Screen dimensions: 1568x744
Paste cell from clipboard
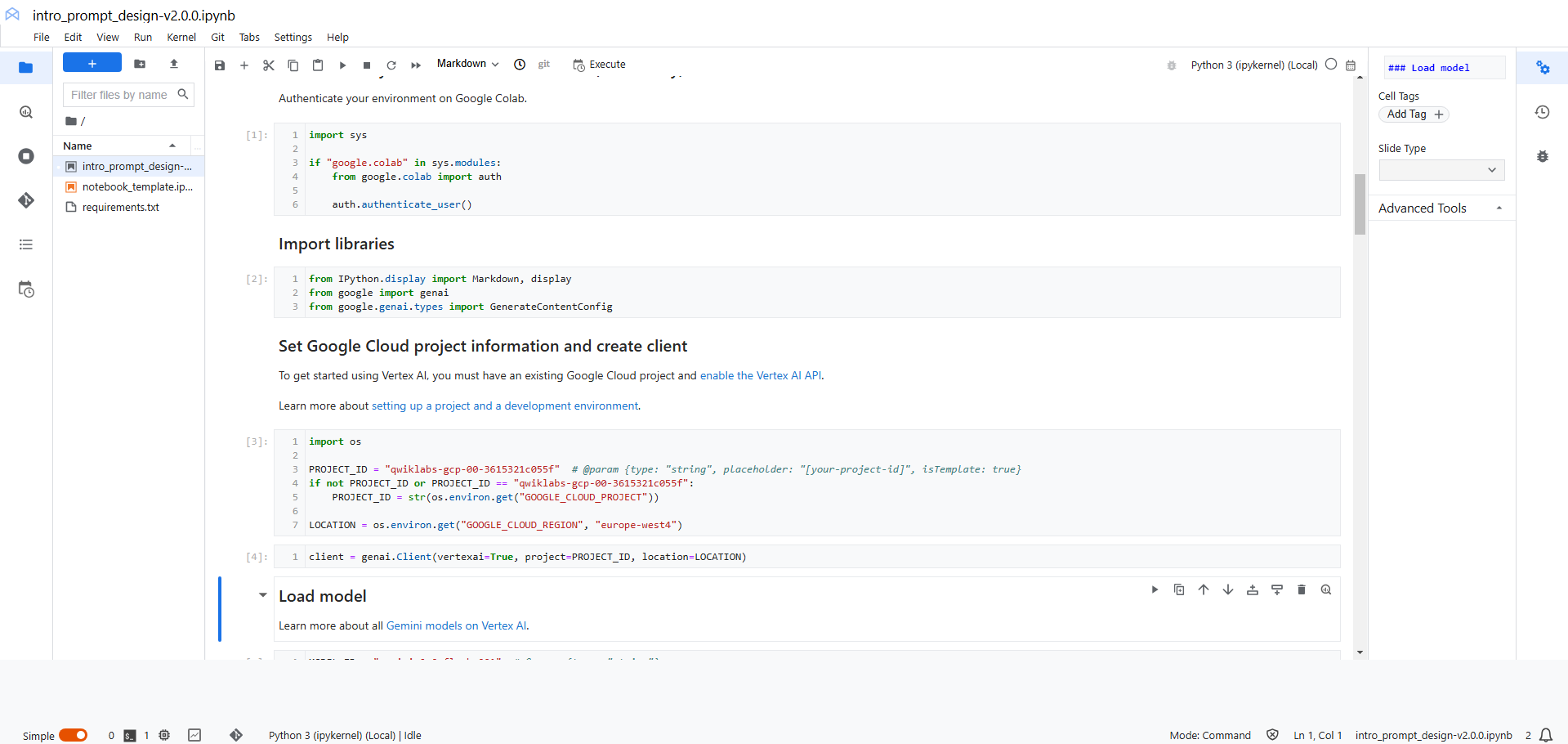318,65
